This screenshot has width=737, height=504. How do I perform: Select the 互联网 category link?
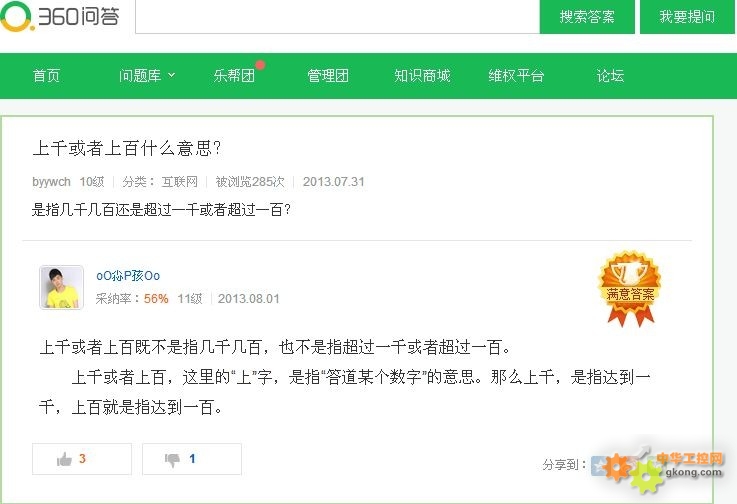pos(180,181)
